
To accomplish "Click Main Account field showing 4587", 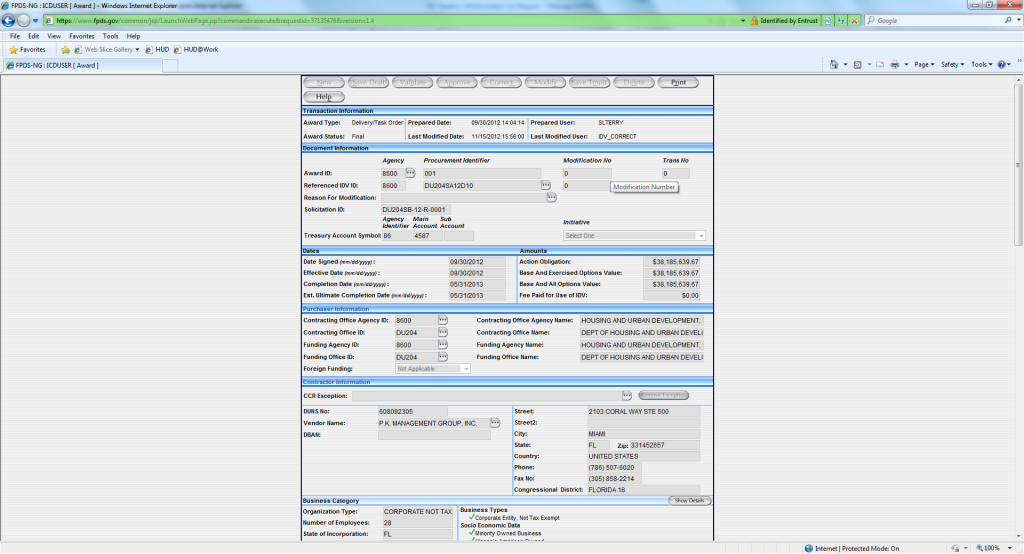I will point(427,236).
